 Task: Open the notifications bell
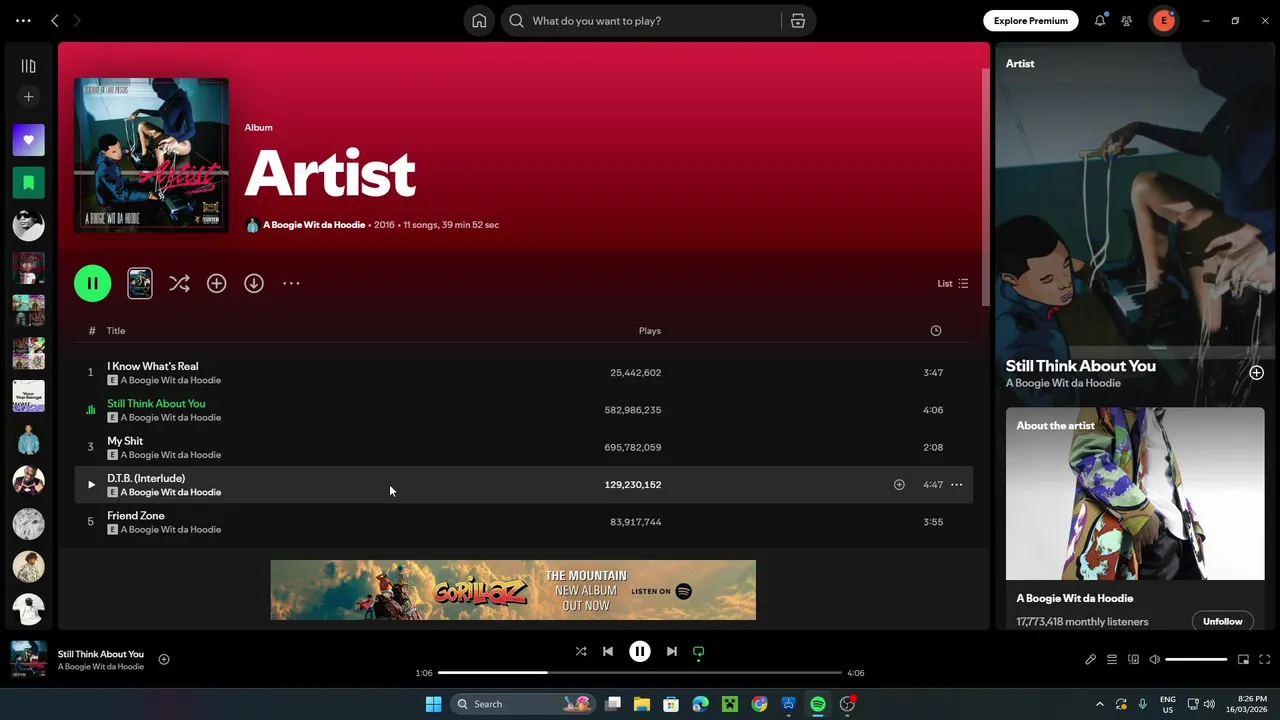1100,20
